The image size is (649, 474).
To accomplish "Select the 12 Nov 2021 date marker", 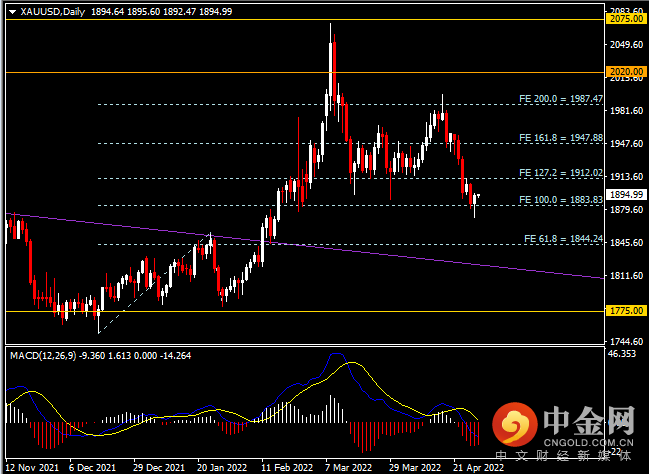I will click(x=32, y=467).
